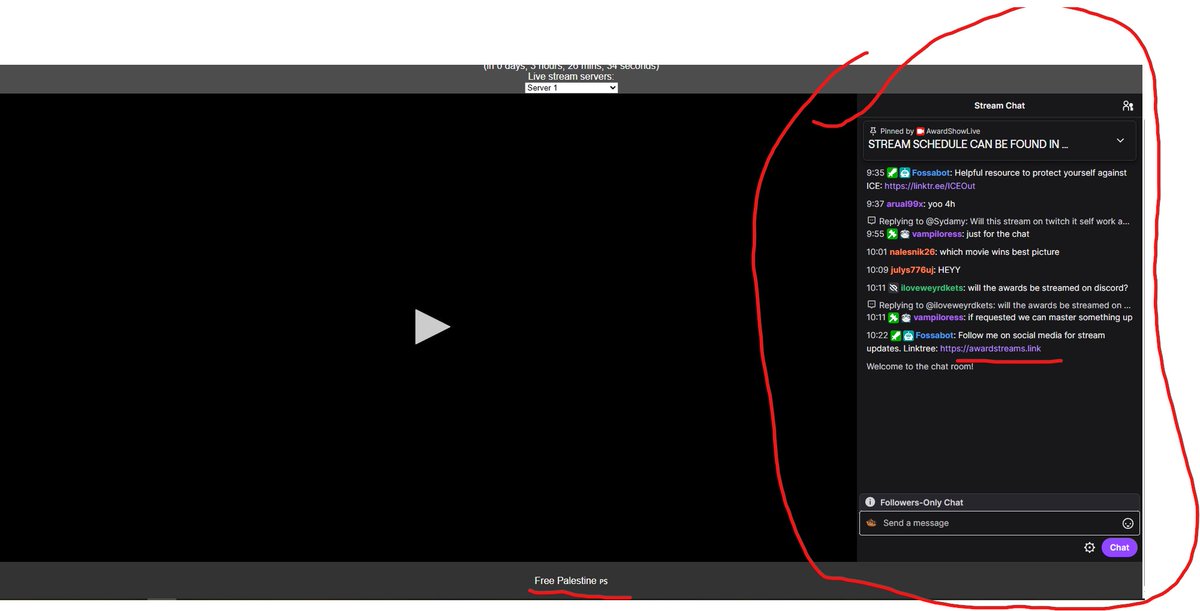Image resolution: width=1200 pixels, height=611 pixels.
Task: Click username iloveweyrdkets
Action: 932,288
